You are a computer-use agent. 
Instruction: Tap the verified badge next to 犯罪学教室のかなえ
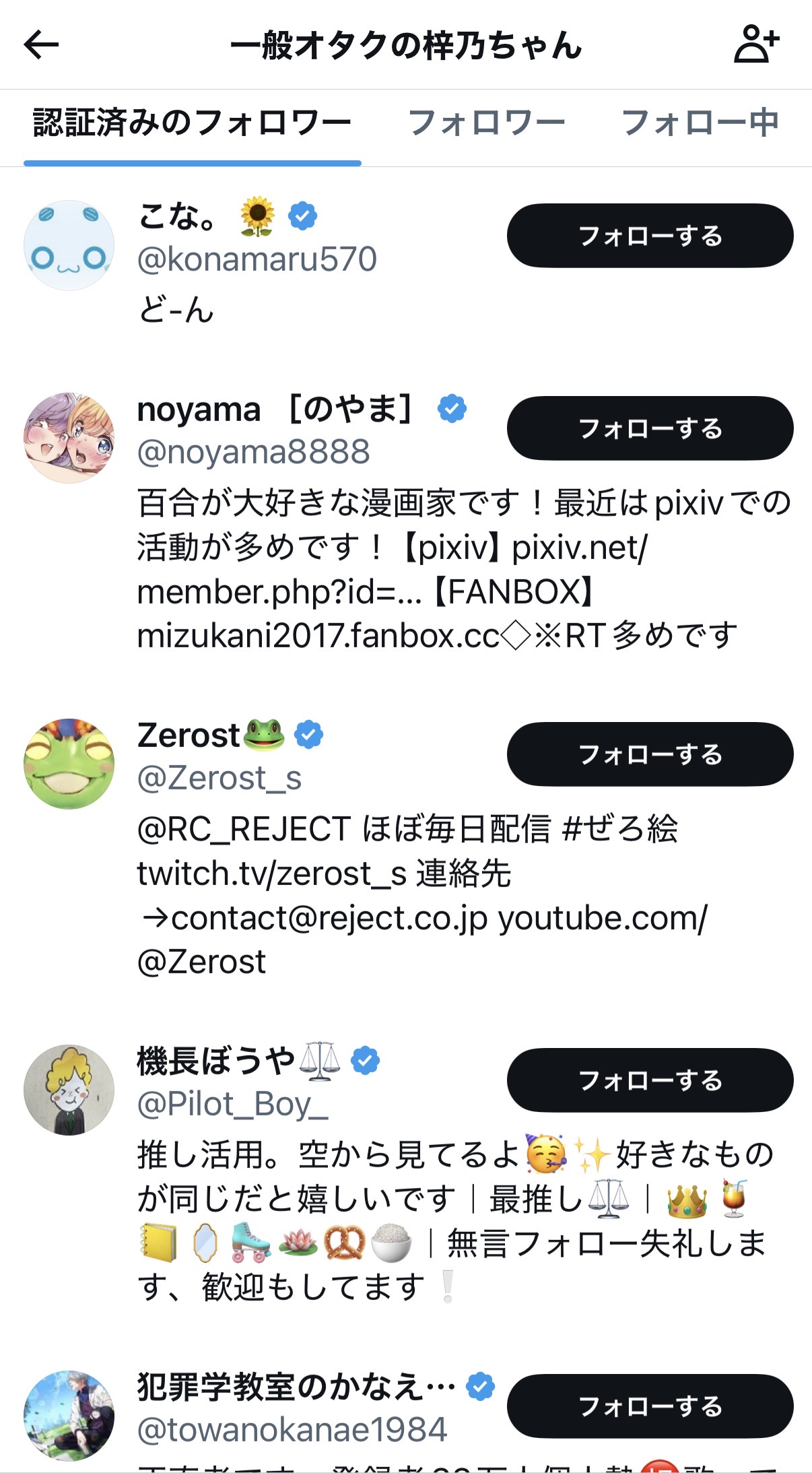tap(481, 1387)
